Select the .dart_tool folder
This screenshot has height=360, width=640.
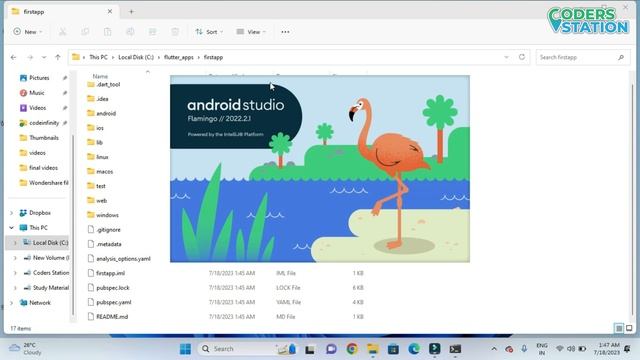point(108,84)
